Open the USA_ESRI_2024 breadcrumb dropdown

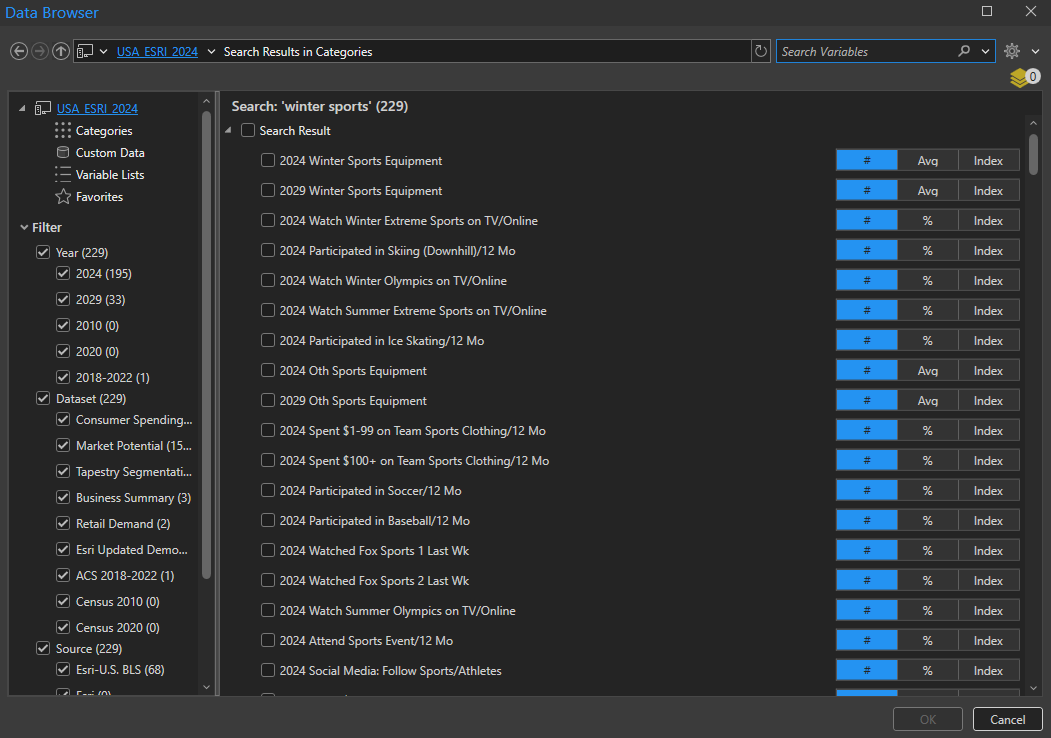pyautogui.click(x=210, y=51)
